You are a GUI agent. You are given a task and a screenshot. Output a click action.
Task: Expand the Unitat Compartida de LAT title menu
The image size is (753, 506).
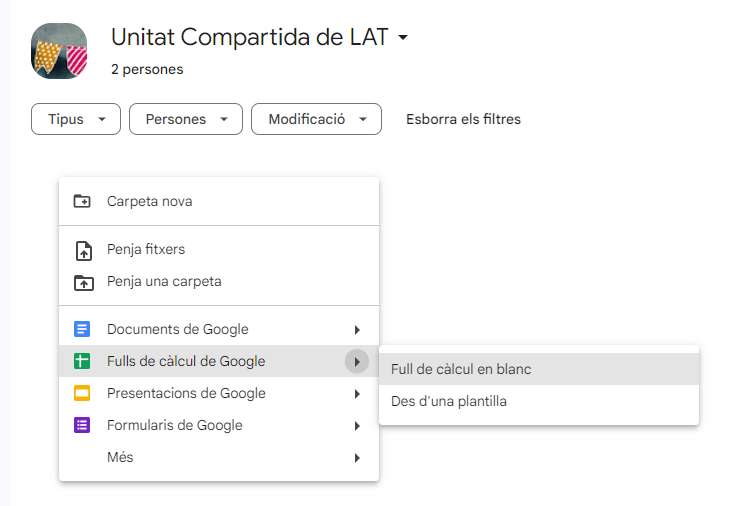pos(403,38)
